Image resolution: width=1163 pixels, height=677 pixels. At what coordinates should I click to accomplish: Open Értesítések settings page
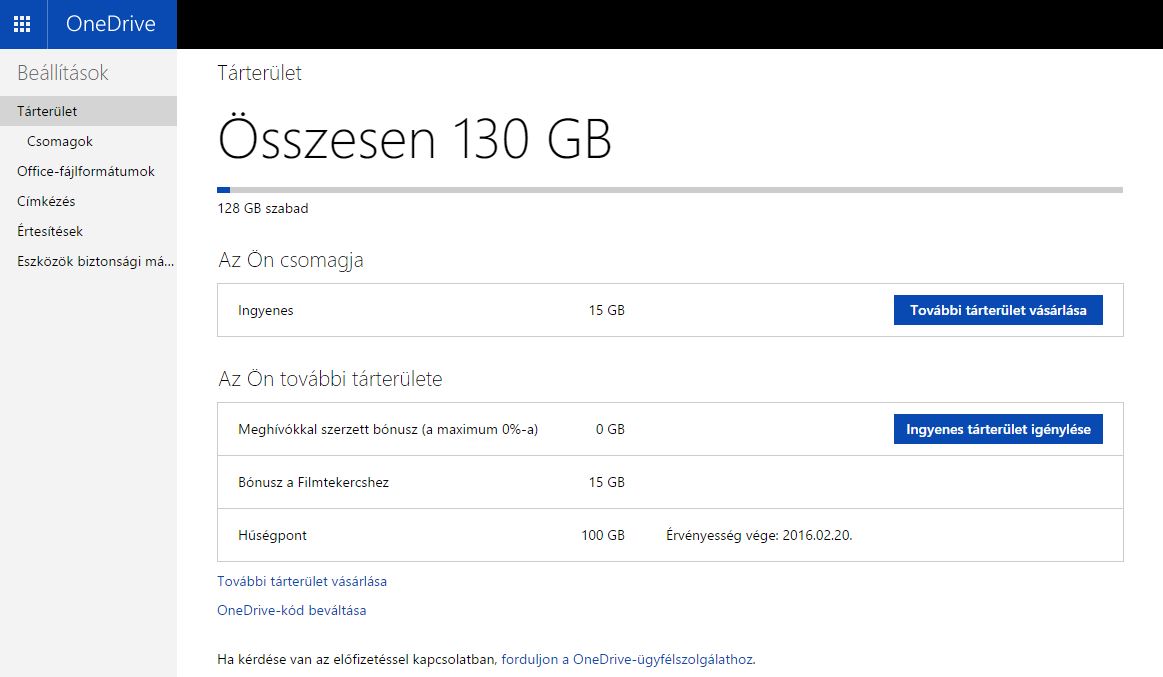[x=50, y=231]
